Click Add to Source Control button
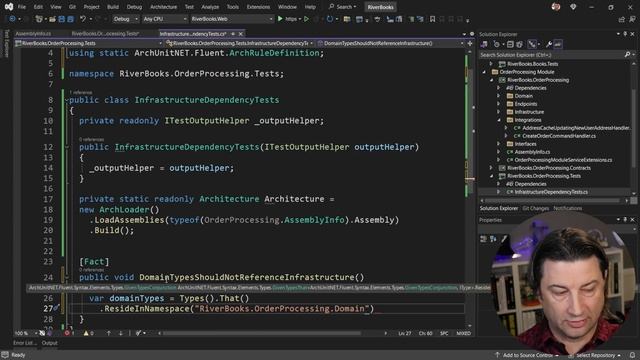640x360 pixels. click(x=526, y=355)
